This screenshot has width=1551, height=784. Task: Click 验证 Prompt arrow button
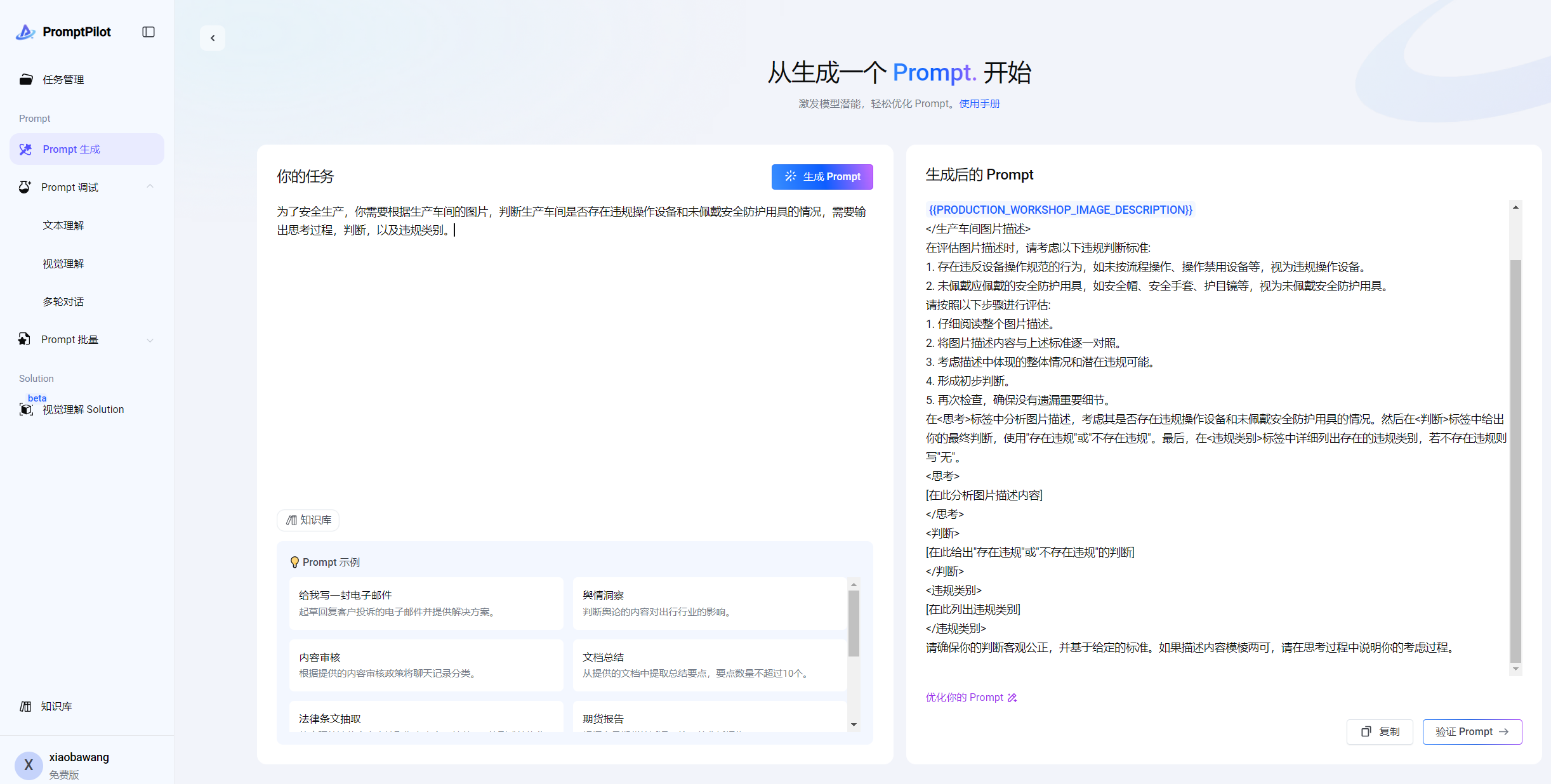pos(1472,731)
